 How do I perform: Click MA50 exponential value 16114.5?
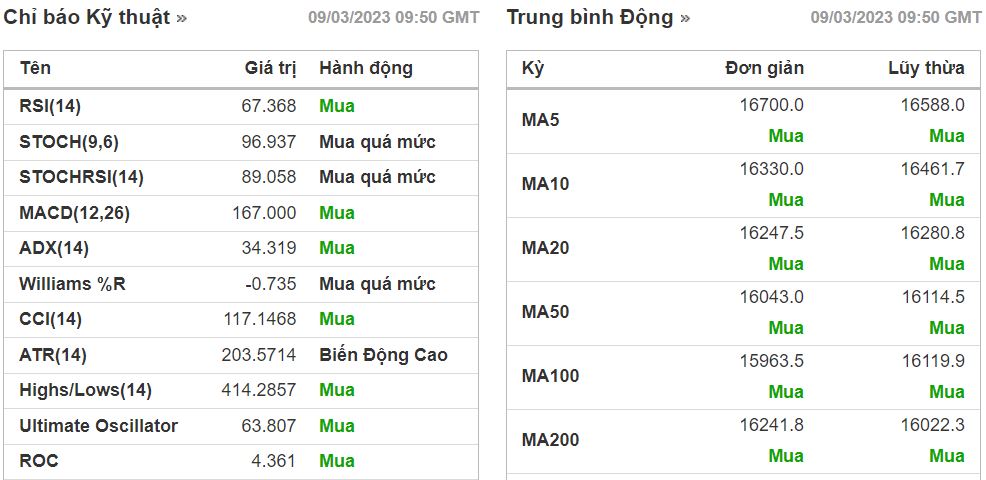(x=933, y=297)
